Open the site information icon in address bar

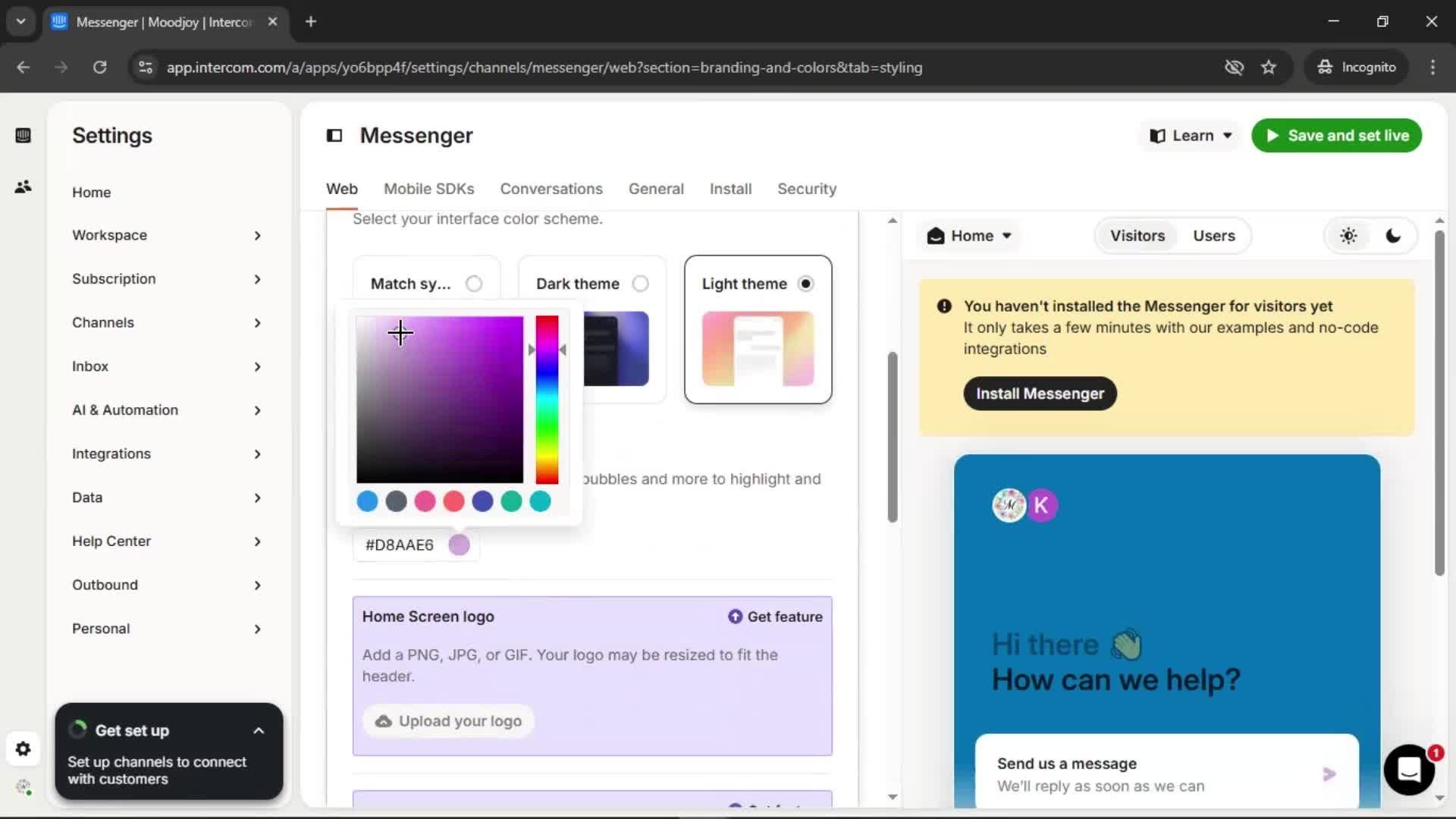coord(145,67)
